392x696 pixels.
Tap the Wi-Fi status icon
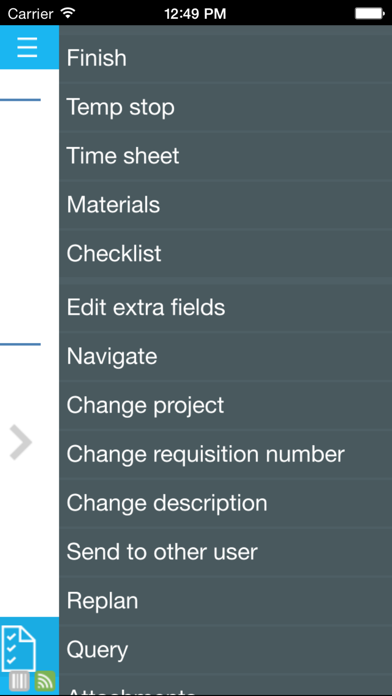pyautogui.click(x=67, y=13)
